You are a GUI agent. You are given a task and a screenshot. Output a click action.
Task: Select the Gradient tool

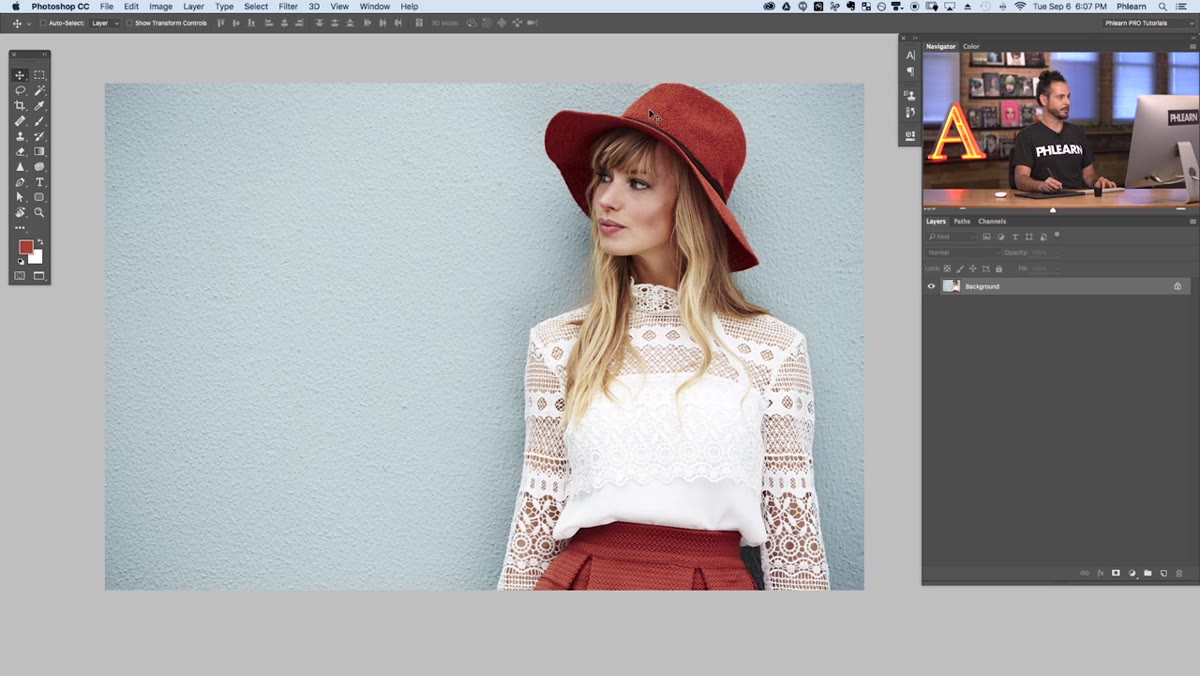coord(39,151)
